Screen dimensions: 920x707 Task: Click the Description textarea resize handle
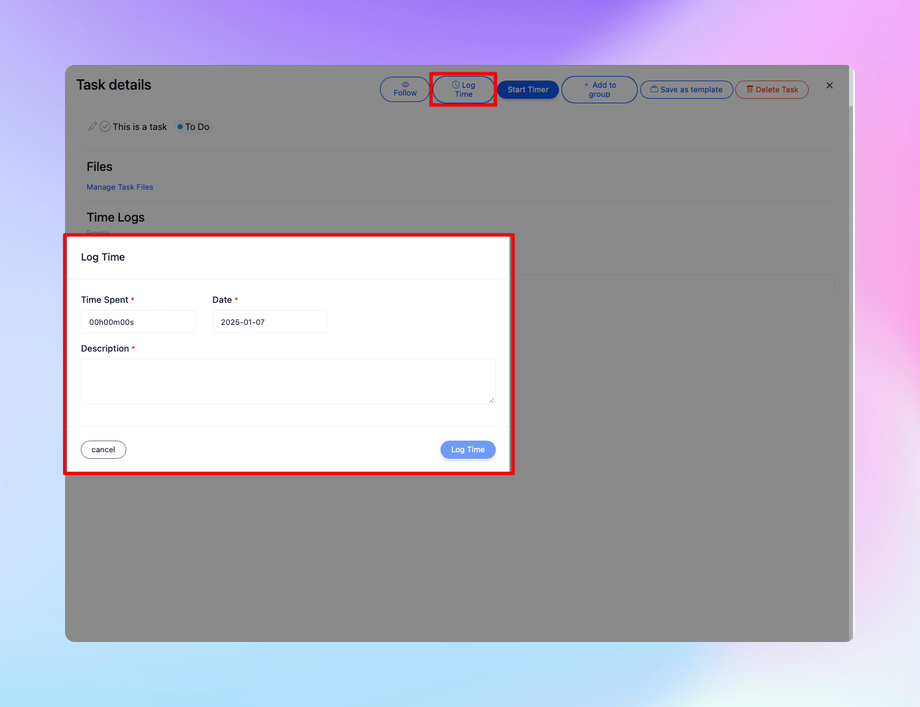point(491,400)
